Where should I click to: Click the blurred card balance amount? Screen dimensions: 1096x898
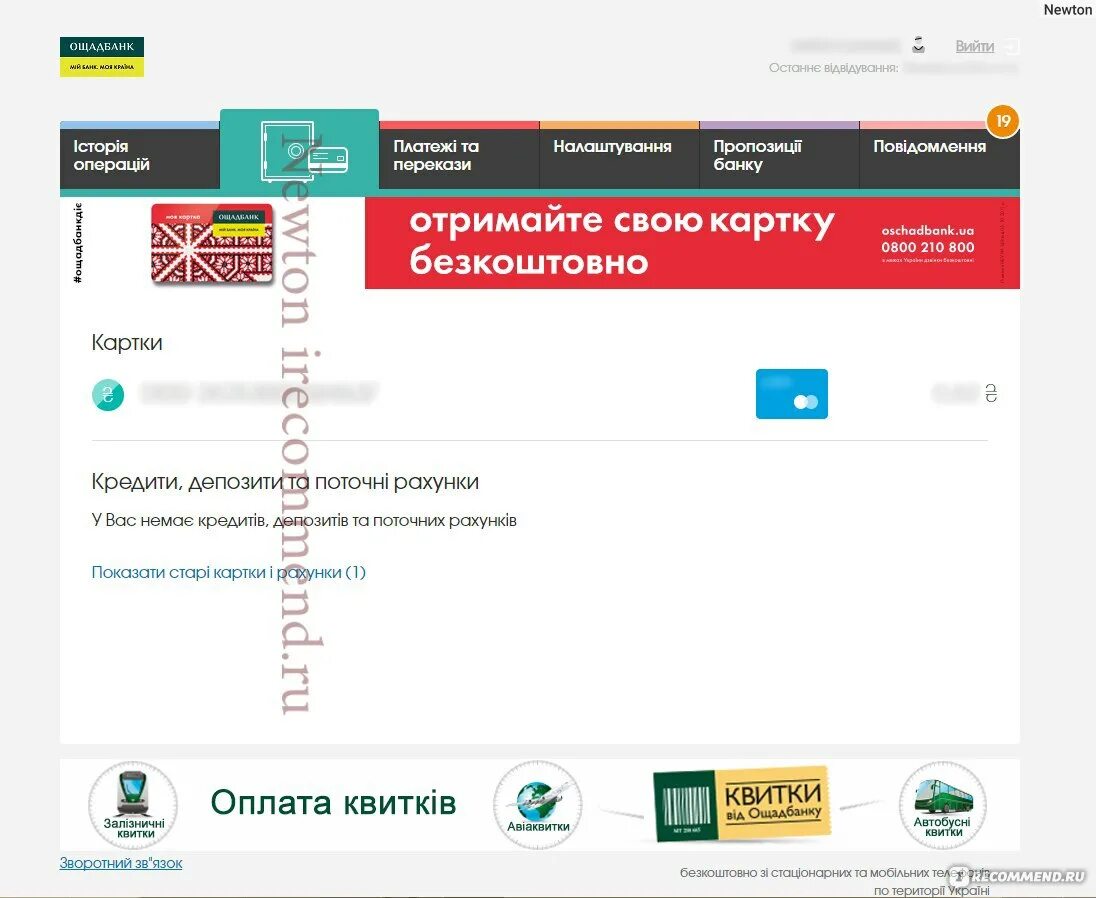[957, 394]
